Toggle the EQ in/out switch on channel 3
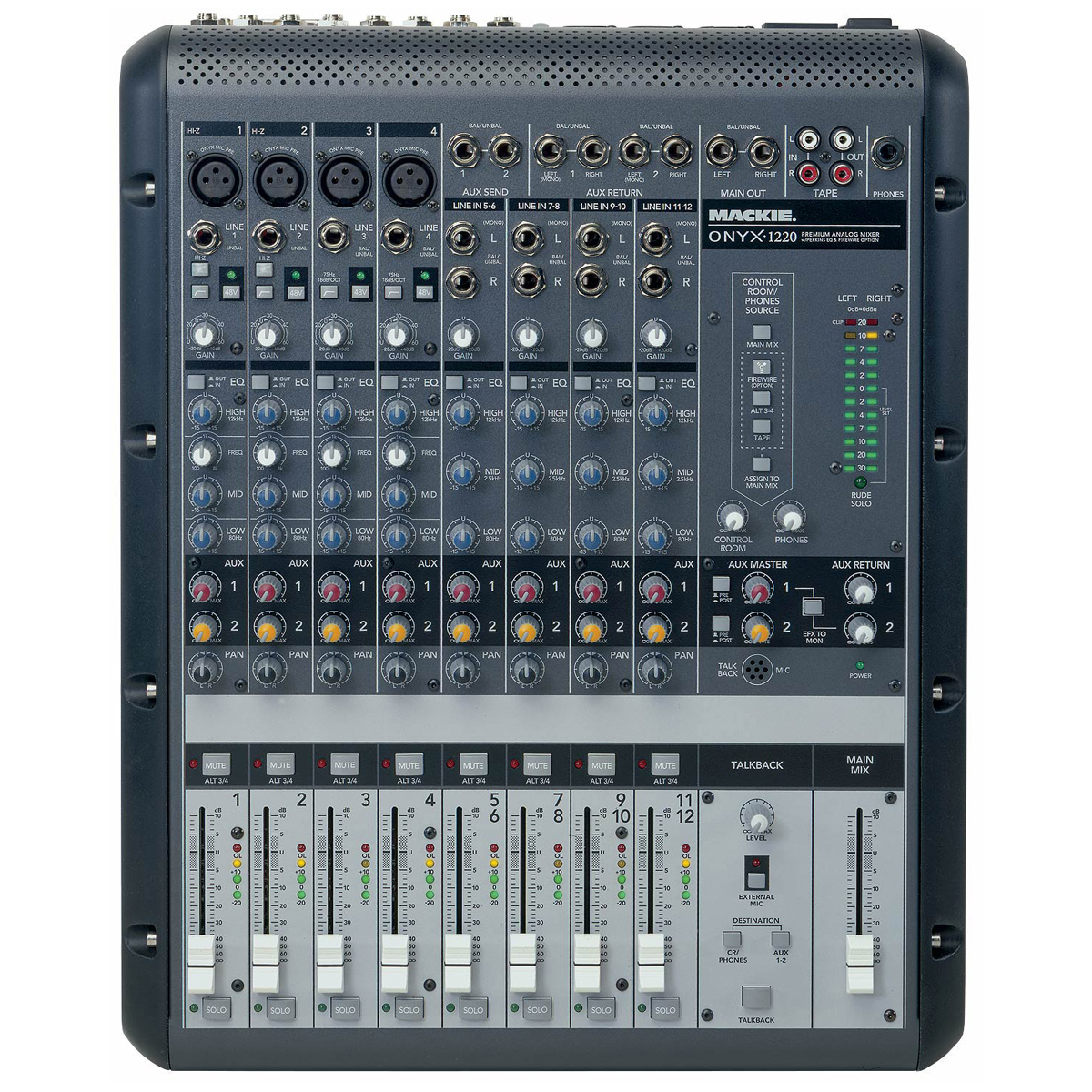 click(x=324, y=383)
